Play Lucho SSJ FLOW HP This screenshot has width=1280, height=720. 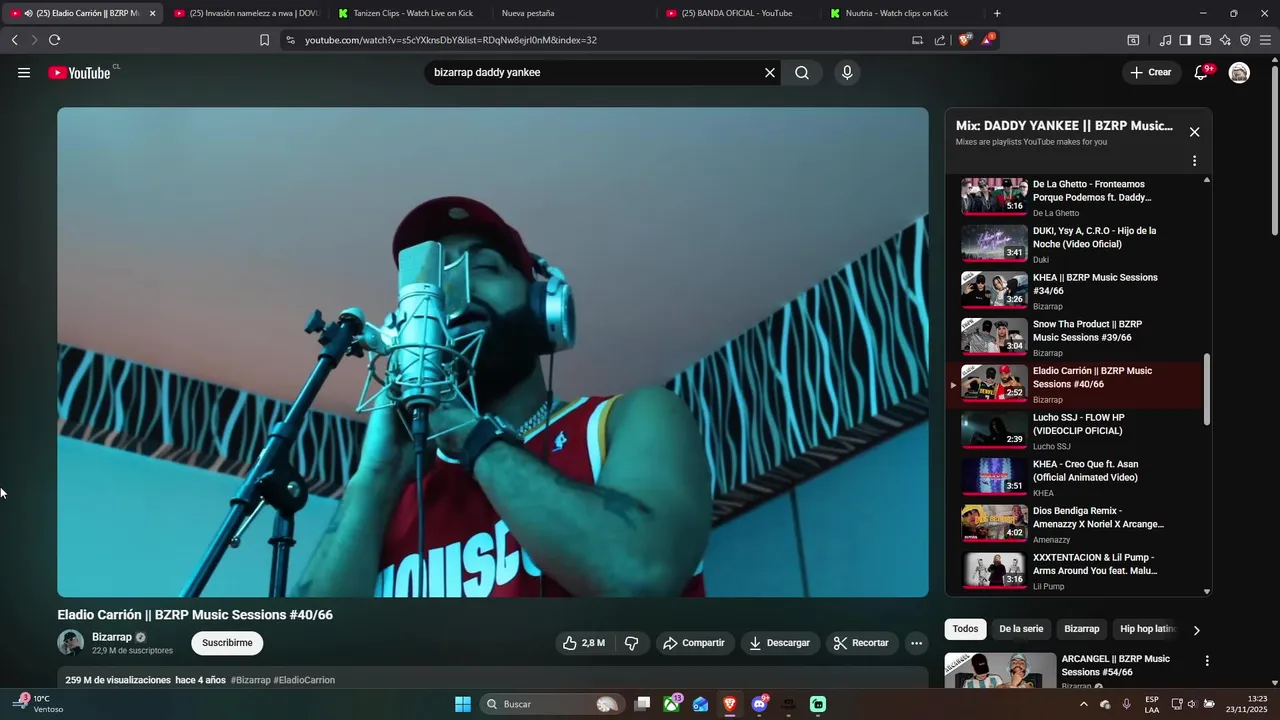(1075, 431)
